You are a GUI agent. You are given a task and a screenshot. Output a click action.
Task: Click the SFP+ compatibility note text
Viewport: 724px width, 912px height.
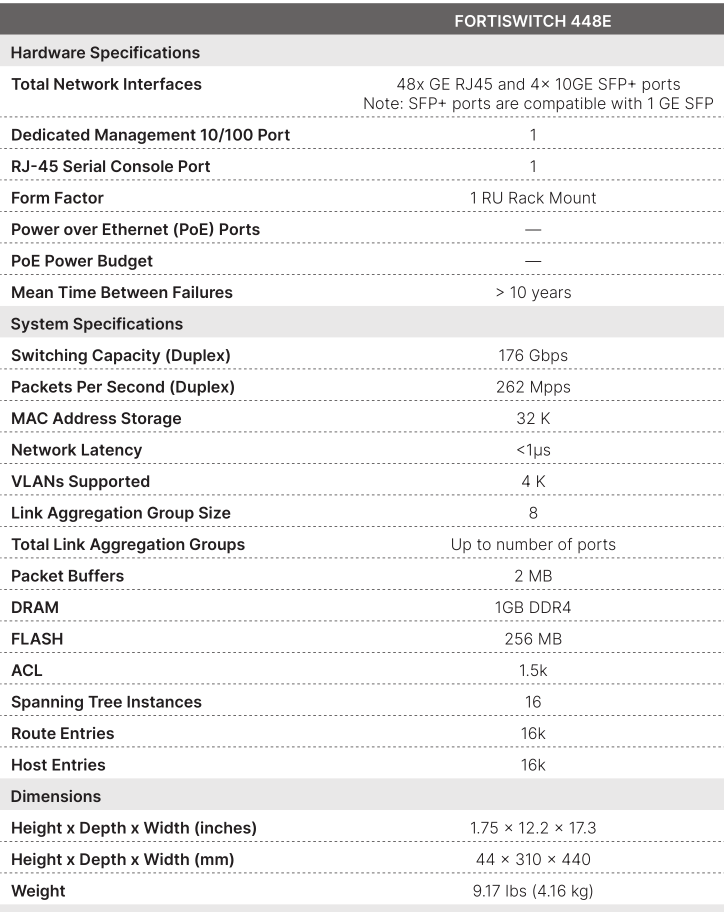click(x=538, y=104)
